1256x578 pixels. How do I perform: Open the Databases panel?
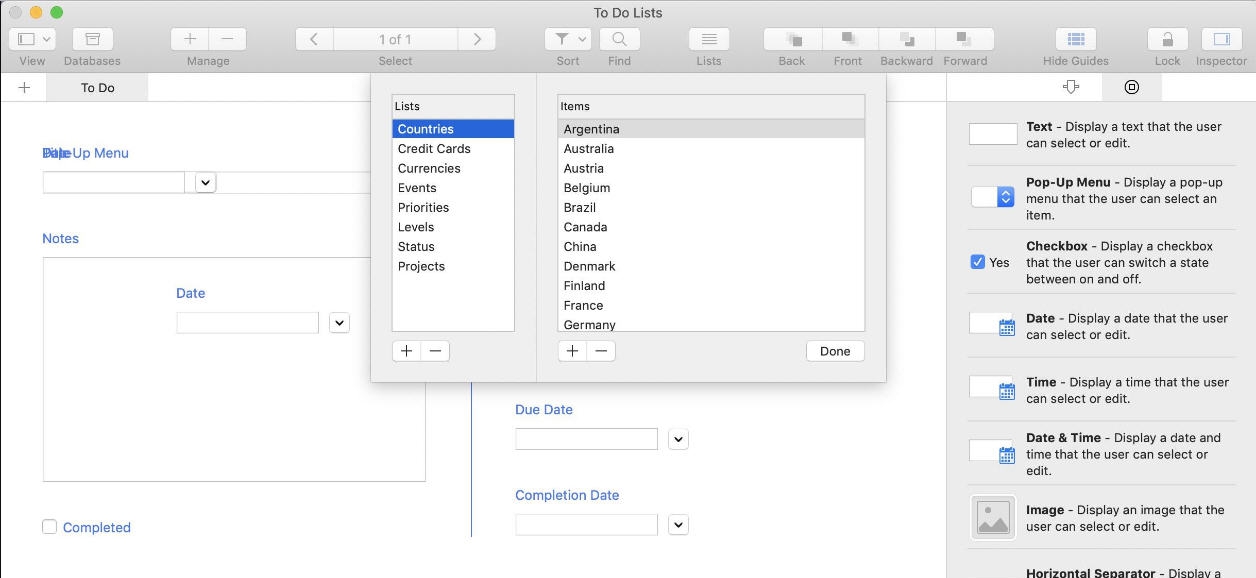coord(91,38)
